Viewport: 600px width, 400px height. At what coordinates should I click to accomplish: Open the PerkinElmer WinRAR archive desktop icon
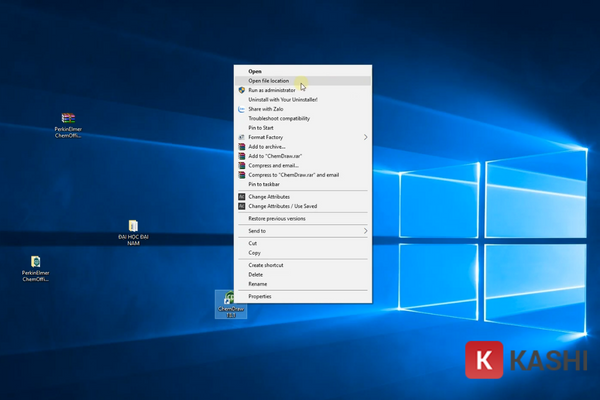point(68,120)
